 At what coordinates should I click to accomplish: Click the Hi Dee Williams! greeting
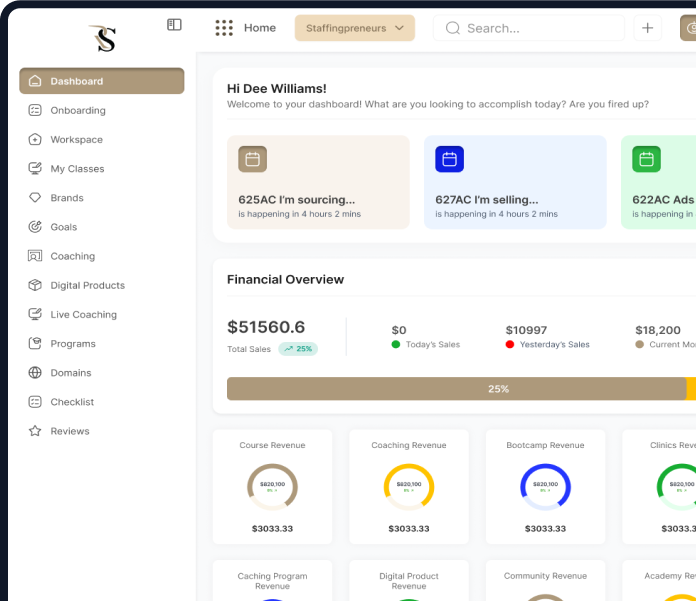277,89
